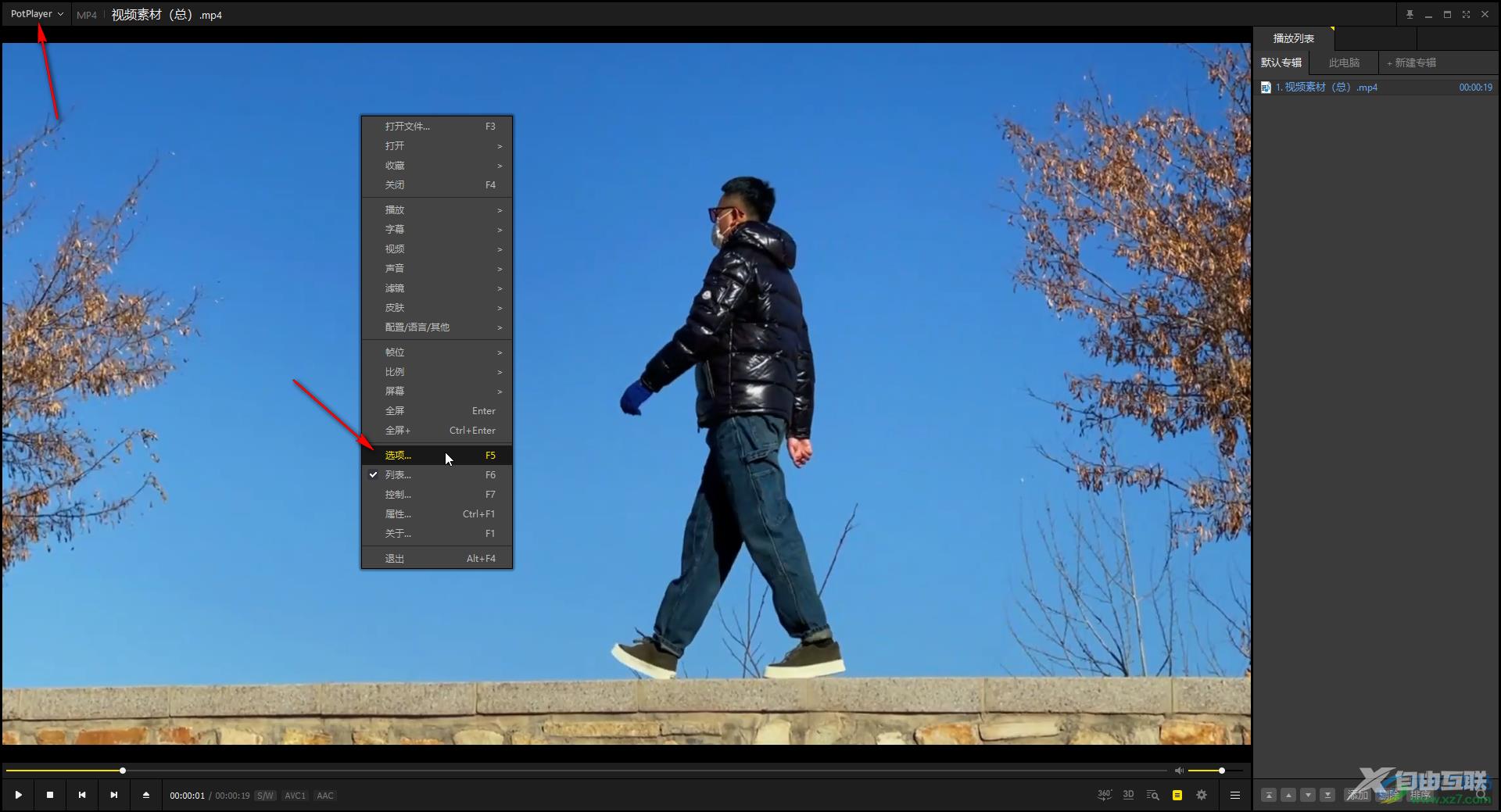Click 属性... in the menu

(437, 513)
